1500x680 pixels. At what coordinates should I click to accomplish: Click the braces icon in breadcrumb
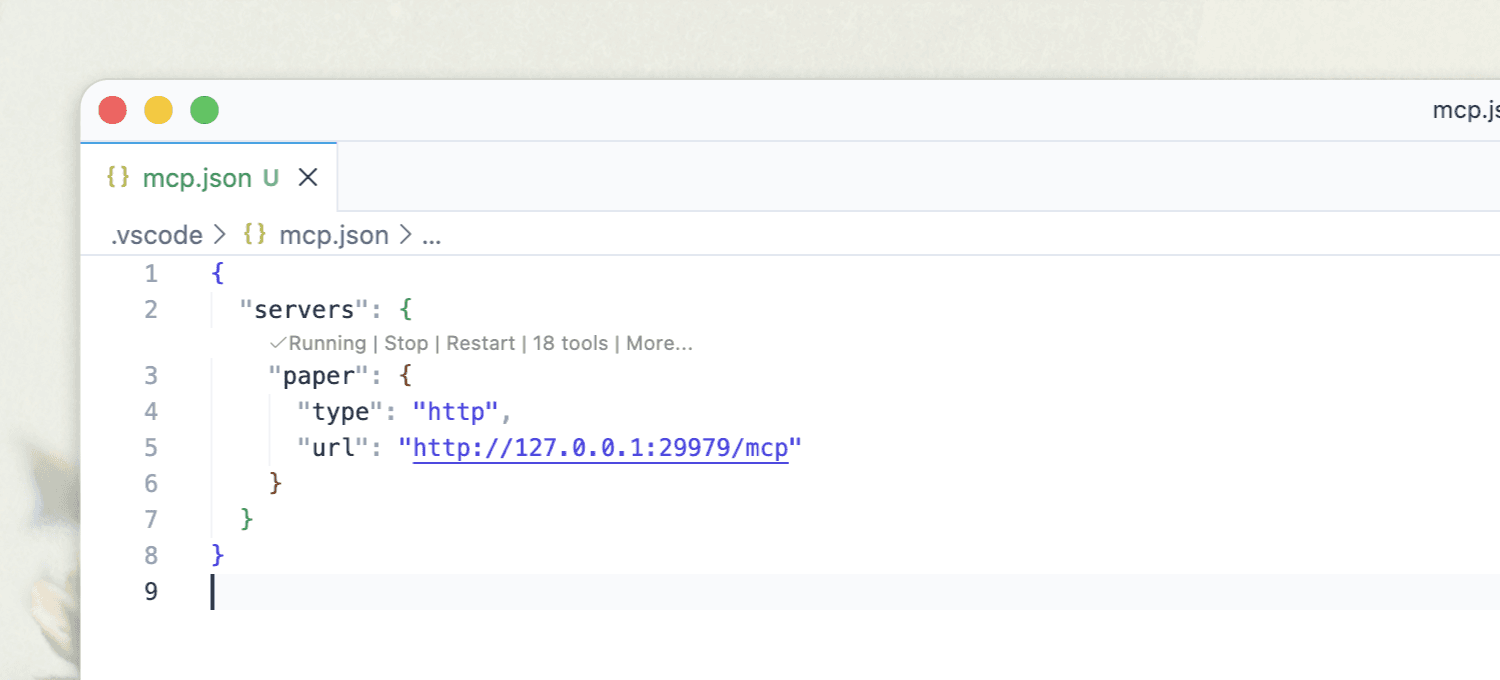tap(255, 236)
